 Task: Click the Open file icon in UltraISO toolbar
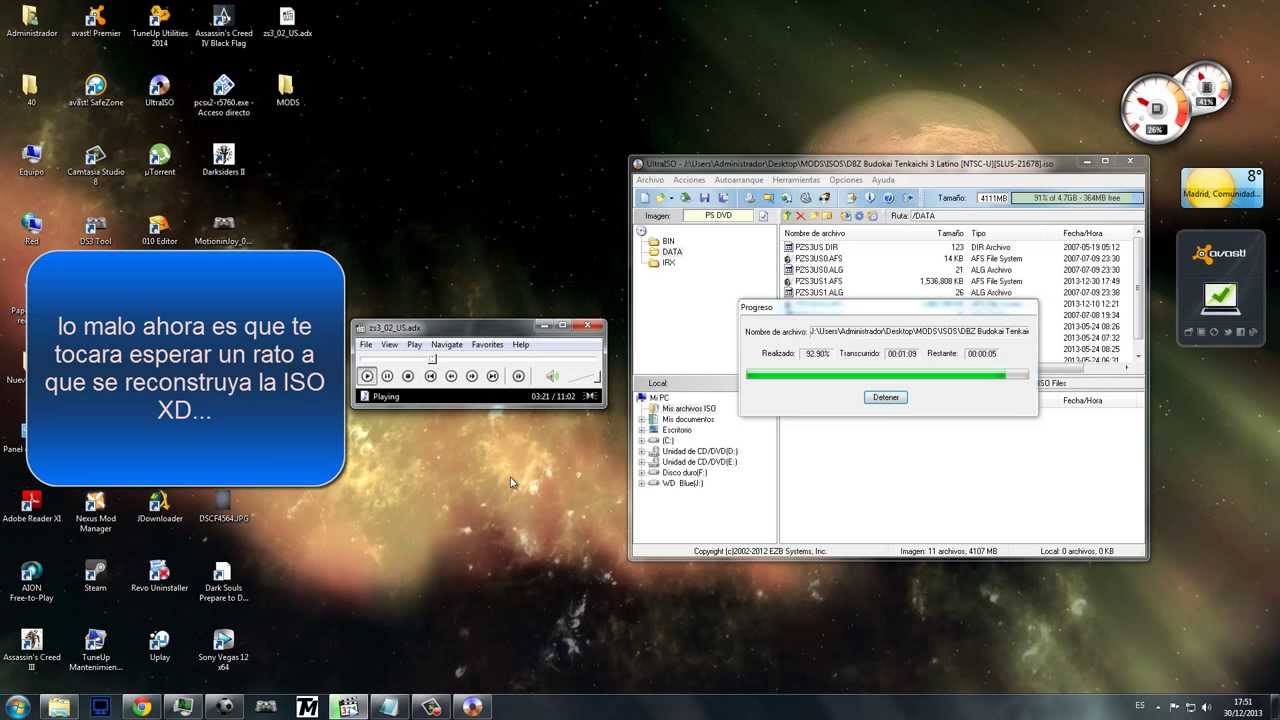(x=659, y=198)
